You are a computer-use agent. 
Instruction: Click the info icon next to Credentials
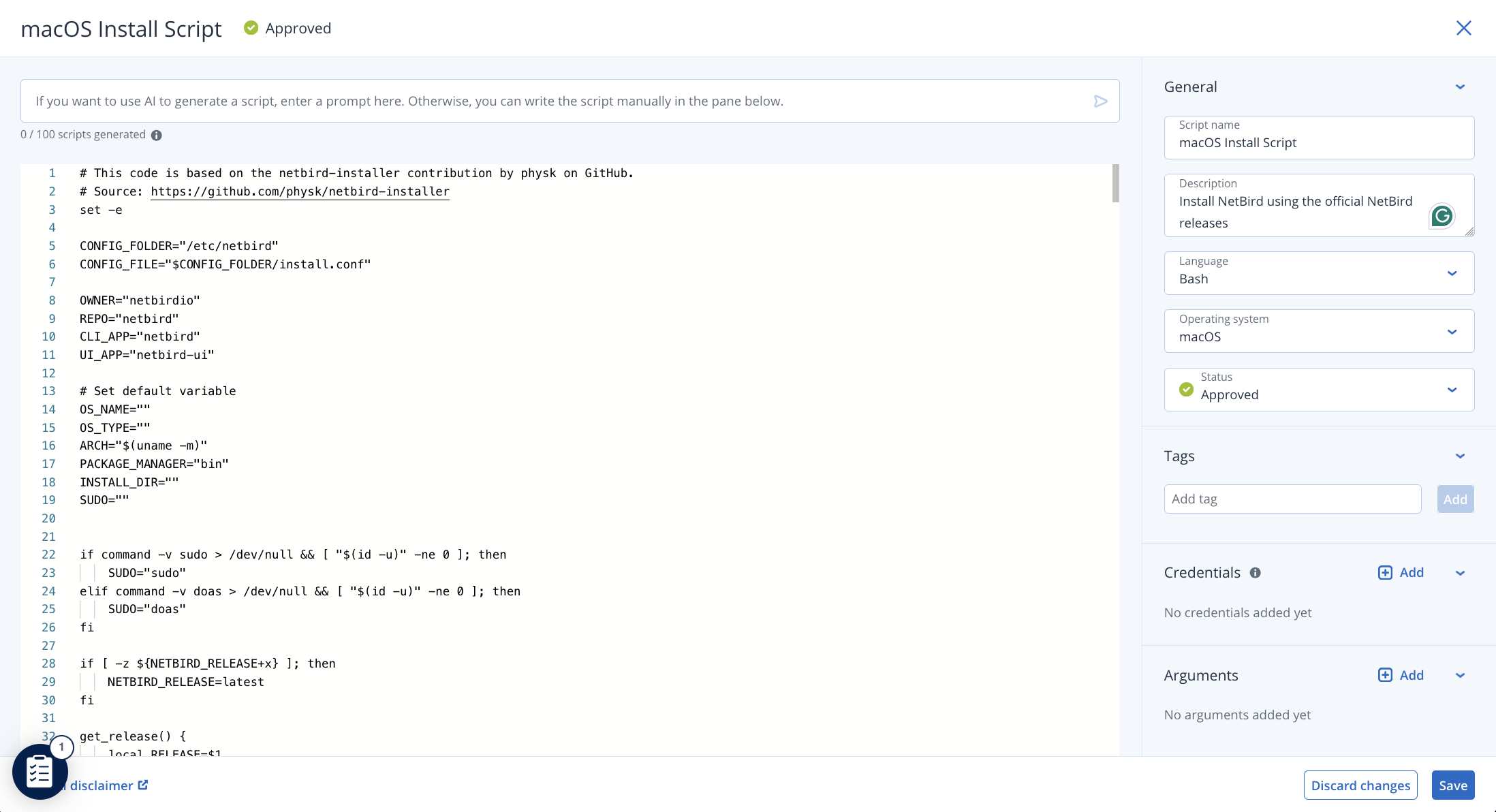pos(1256,572)
